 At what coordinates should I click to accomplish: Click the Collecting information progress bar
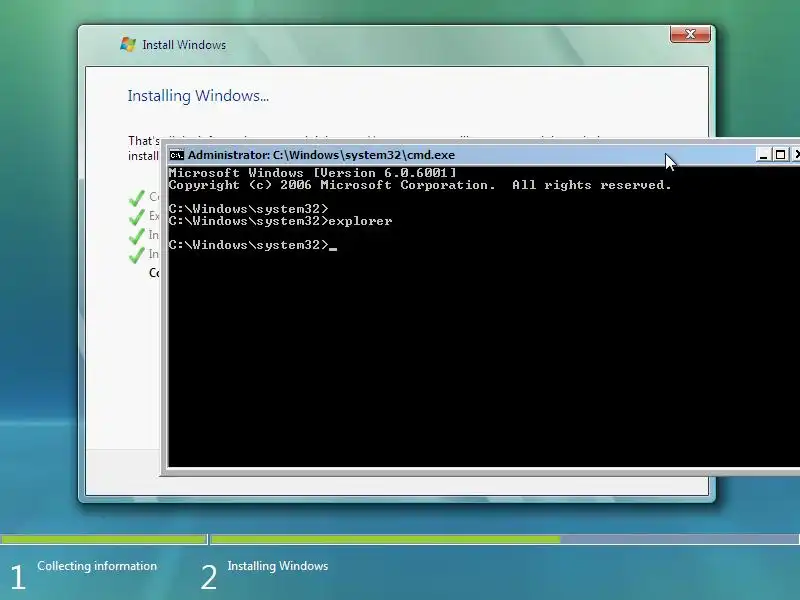pyautogui.click(x=104, y=539)
